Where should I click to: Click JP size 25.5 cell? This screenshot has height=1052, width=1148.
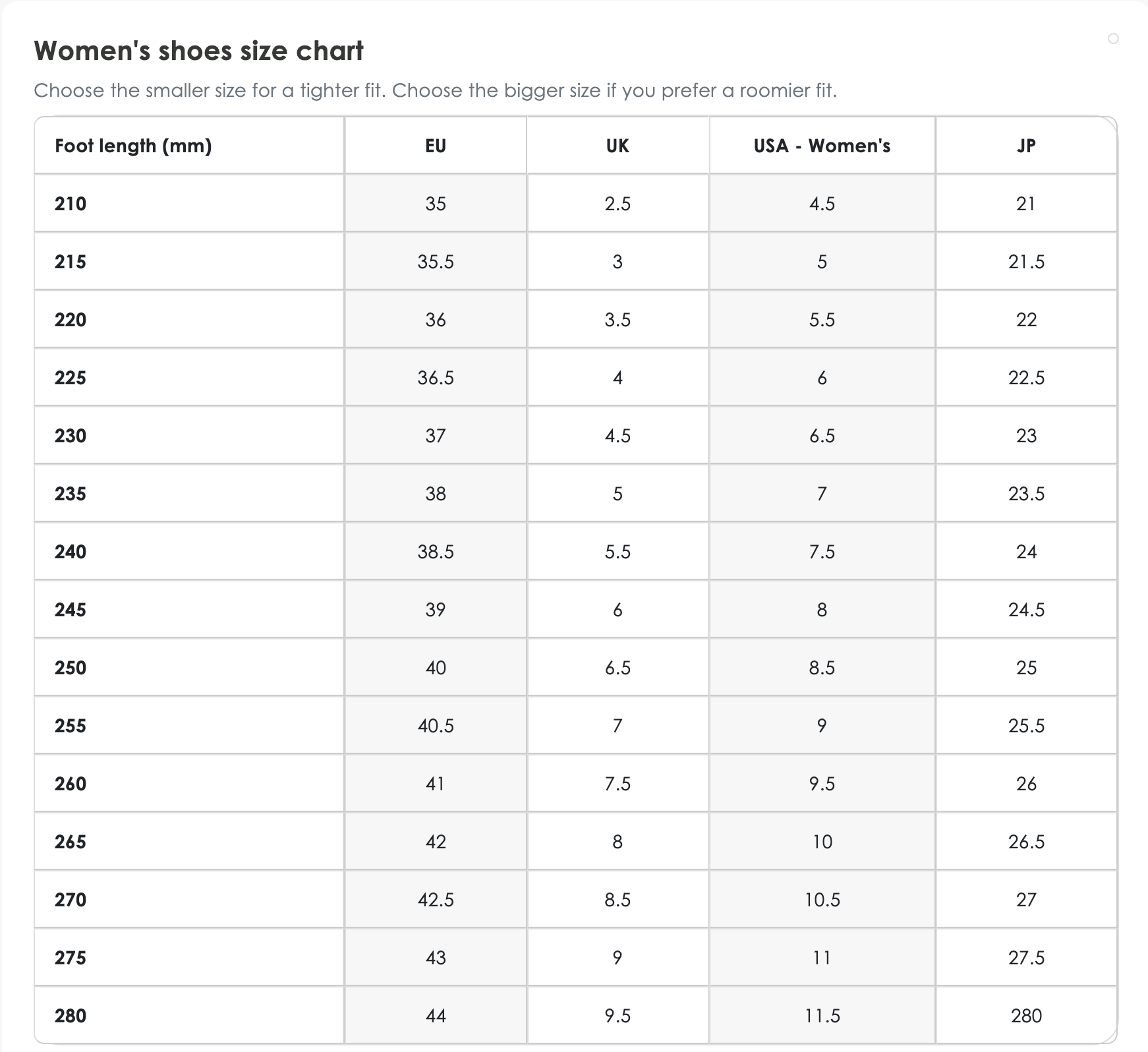[x=1026, y=726]
